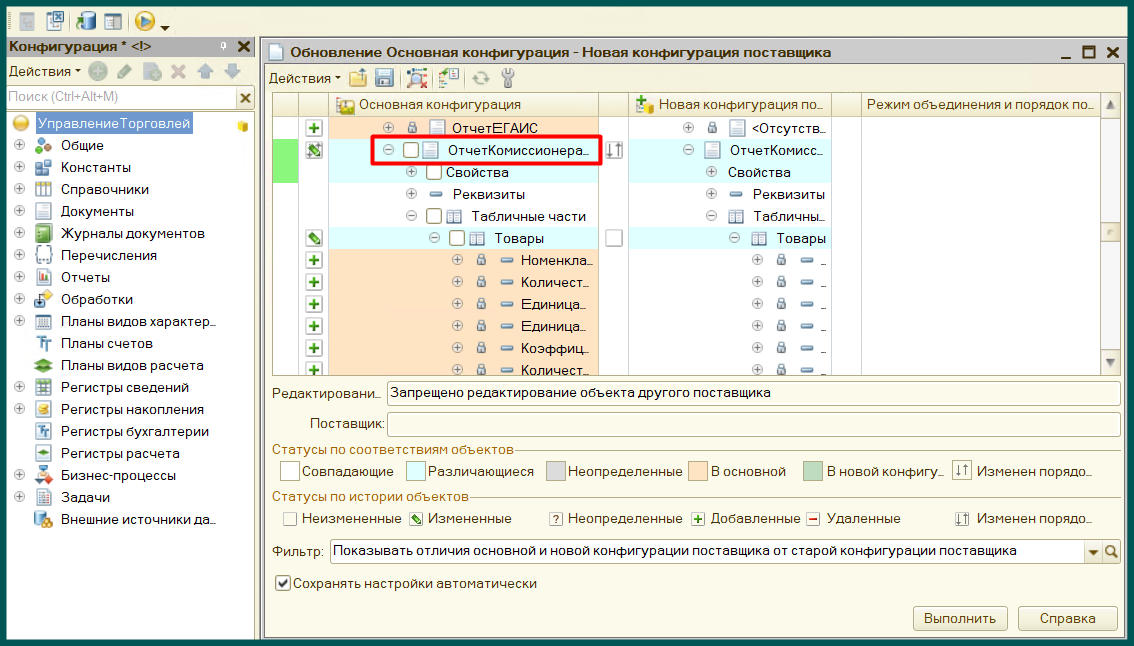Screen dimensions: 1134x646
Task: Collapse Табличные части in new configuration column
Action: [x=712, y=216]
